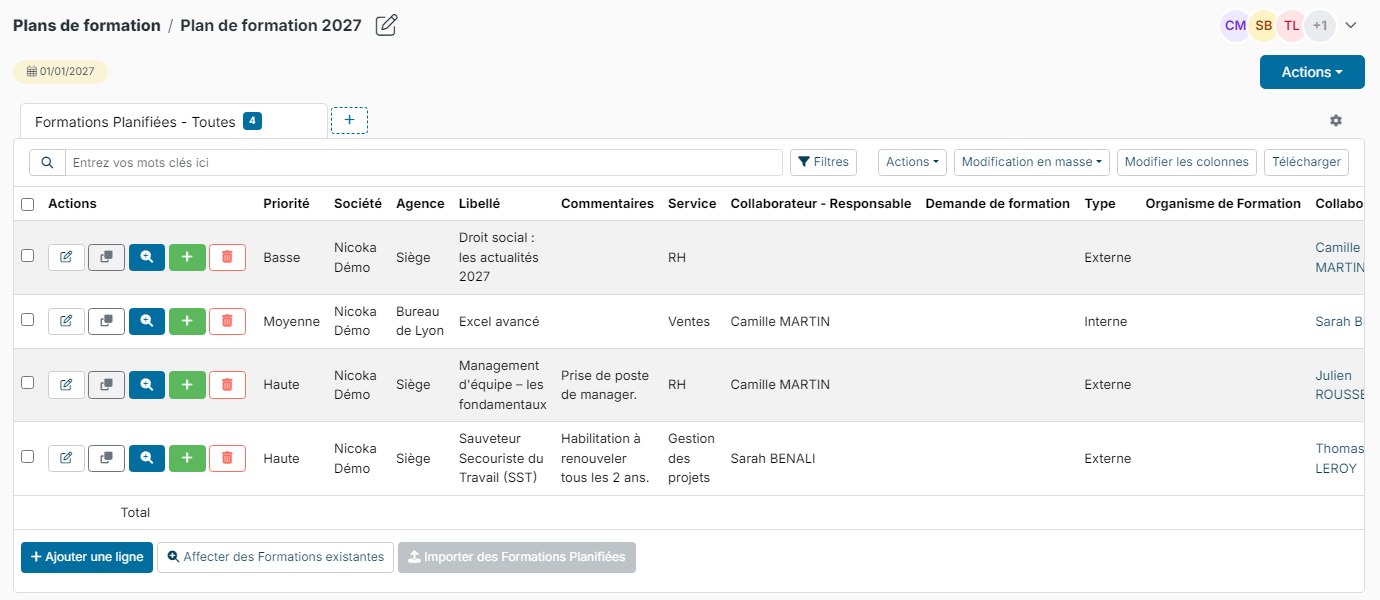Screen dimensions: 1380x600
Task: Tick the Sauveteur Secouriste row checkbox
Action: pyautogui.click(x=28, y=457)
